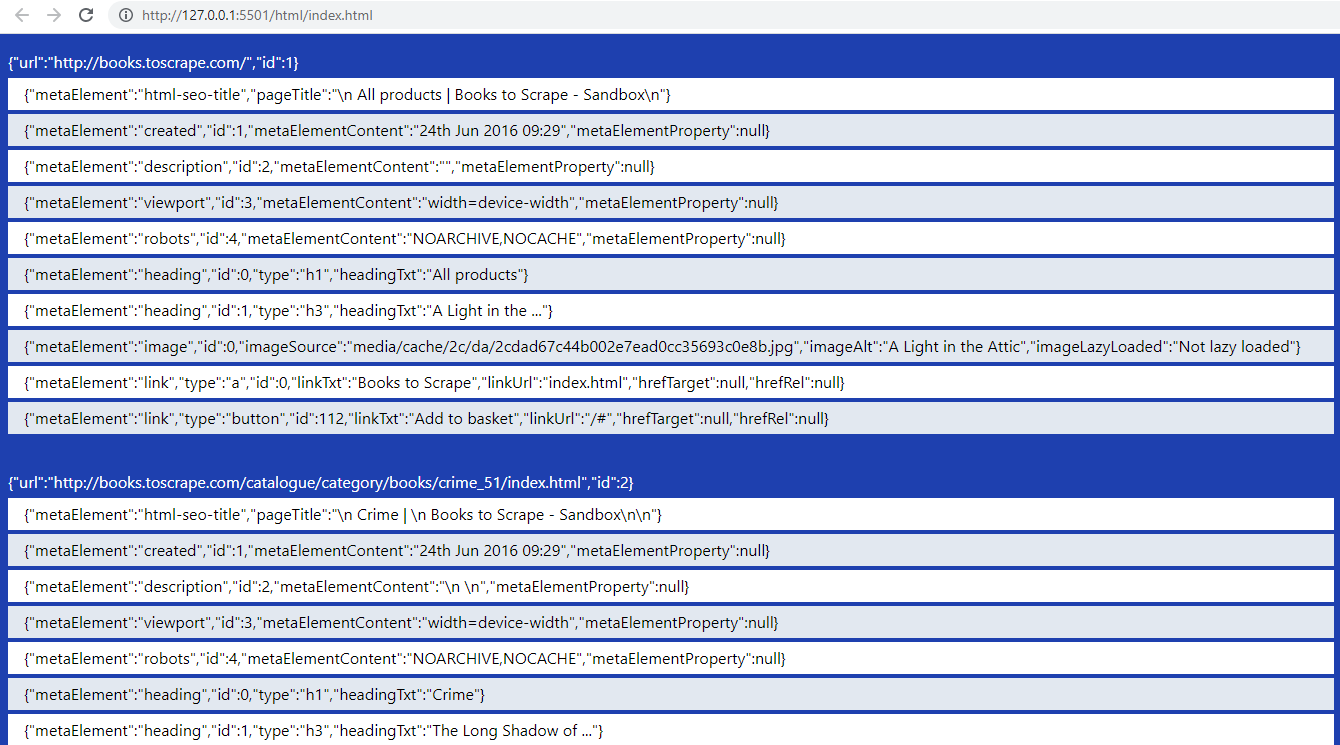This screenshot has width=1340, height=745.
Task: Click the description row with '\n \n' content
Action: pyautogui.click(x=671, y=586)
